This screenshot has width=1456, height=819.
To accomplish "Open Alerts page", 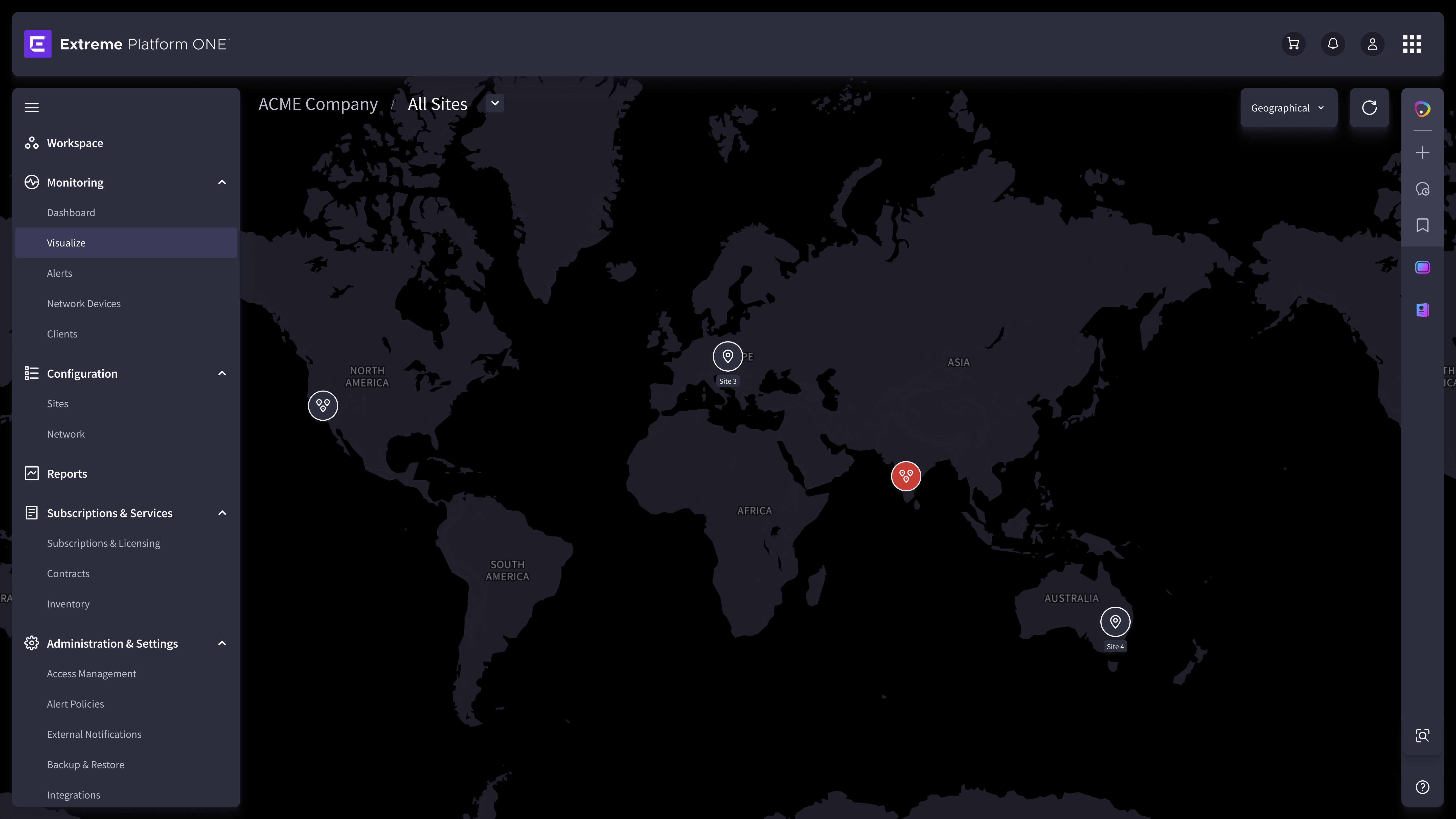I will pyautogui.click(x=59, y=273).
